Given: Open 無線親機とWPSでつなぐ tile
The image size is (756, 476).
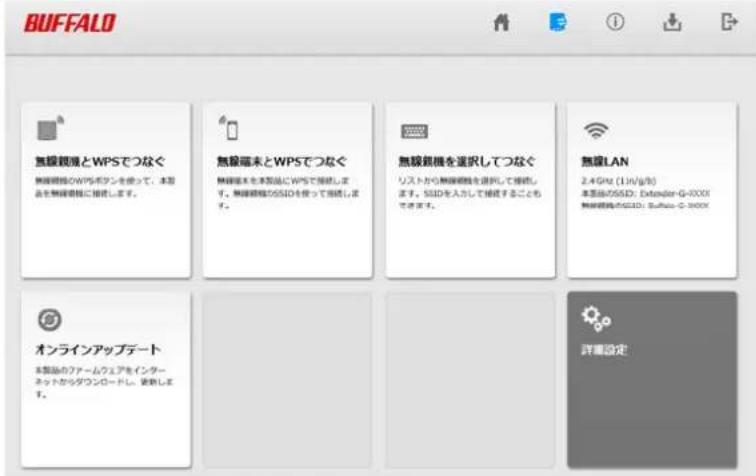Looking at the screenshot, I should [106, 190].
